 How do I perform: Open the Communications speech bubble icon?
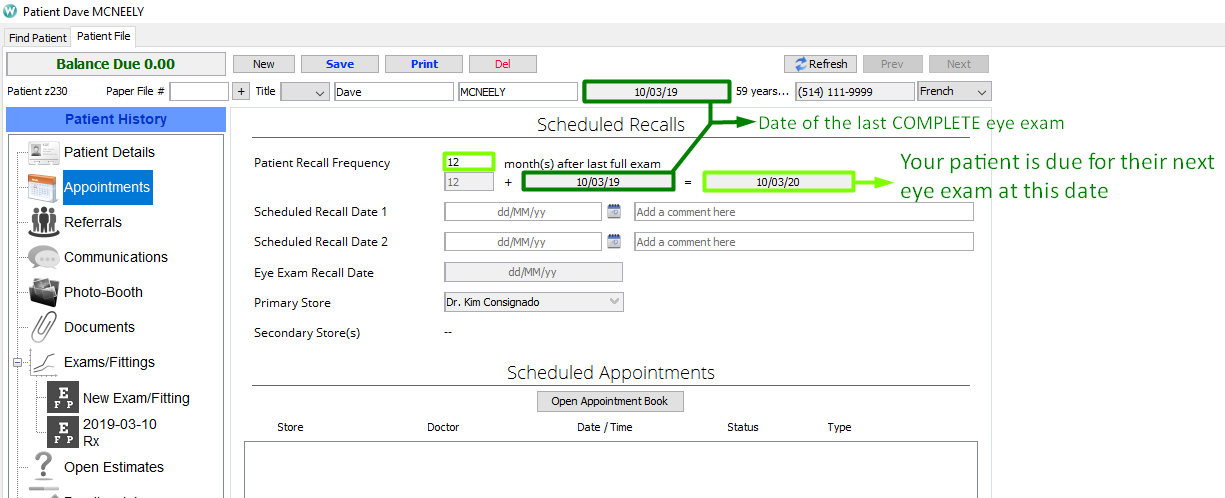tap(44, 257)
